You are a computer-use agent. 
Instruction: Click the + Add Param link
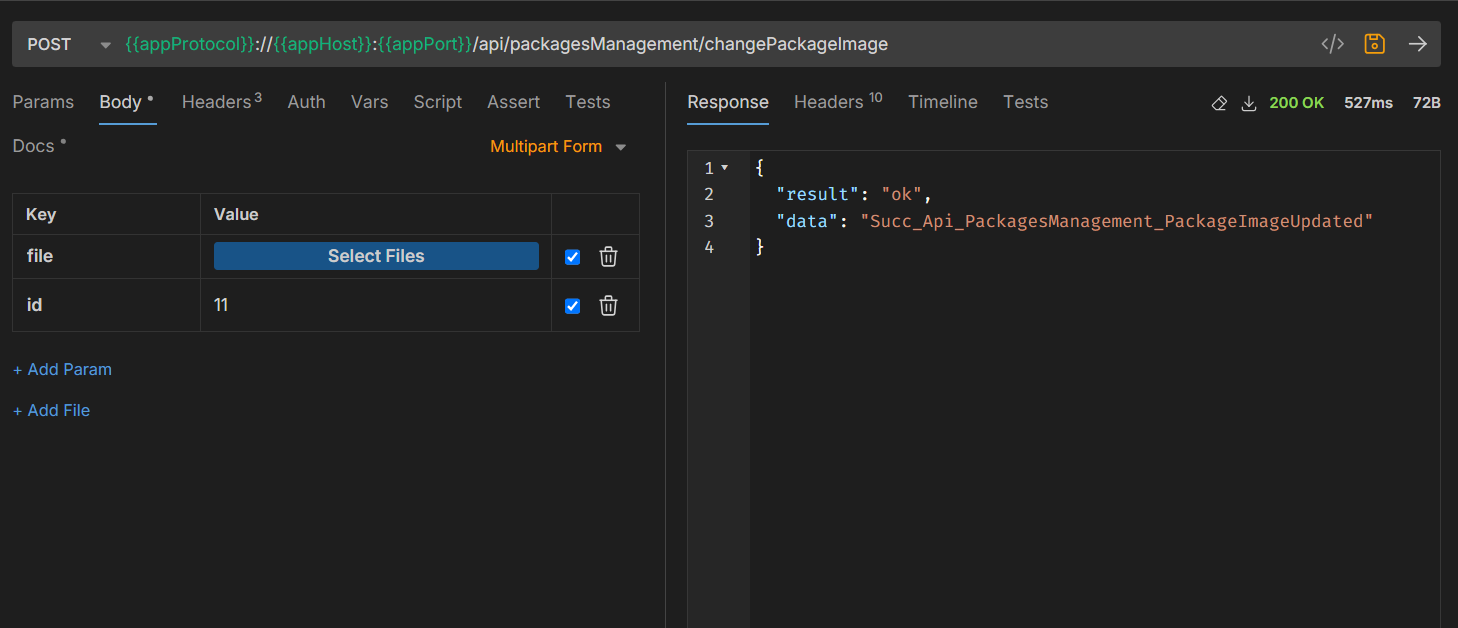click(62, 370)
